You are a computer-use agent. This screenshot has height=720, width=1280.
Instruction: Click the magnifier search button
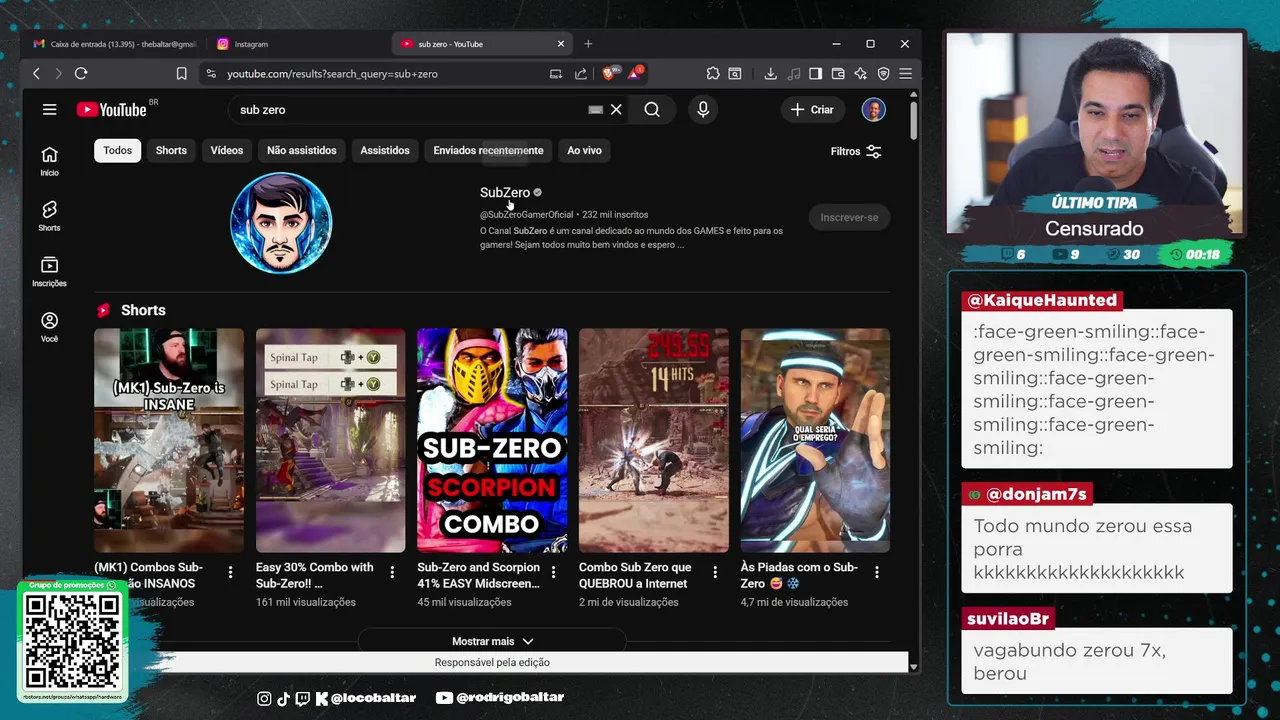pos(652,110)
